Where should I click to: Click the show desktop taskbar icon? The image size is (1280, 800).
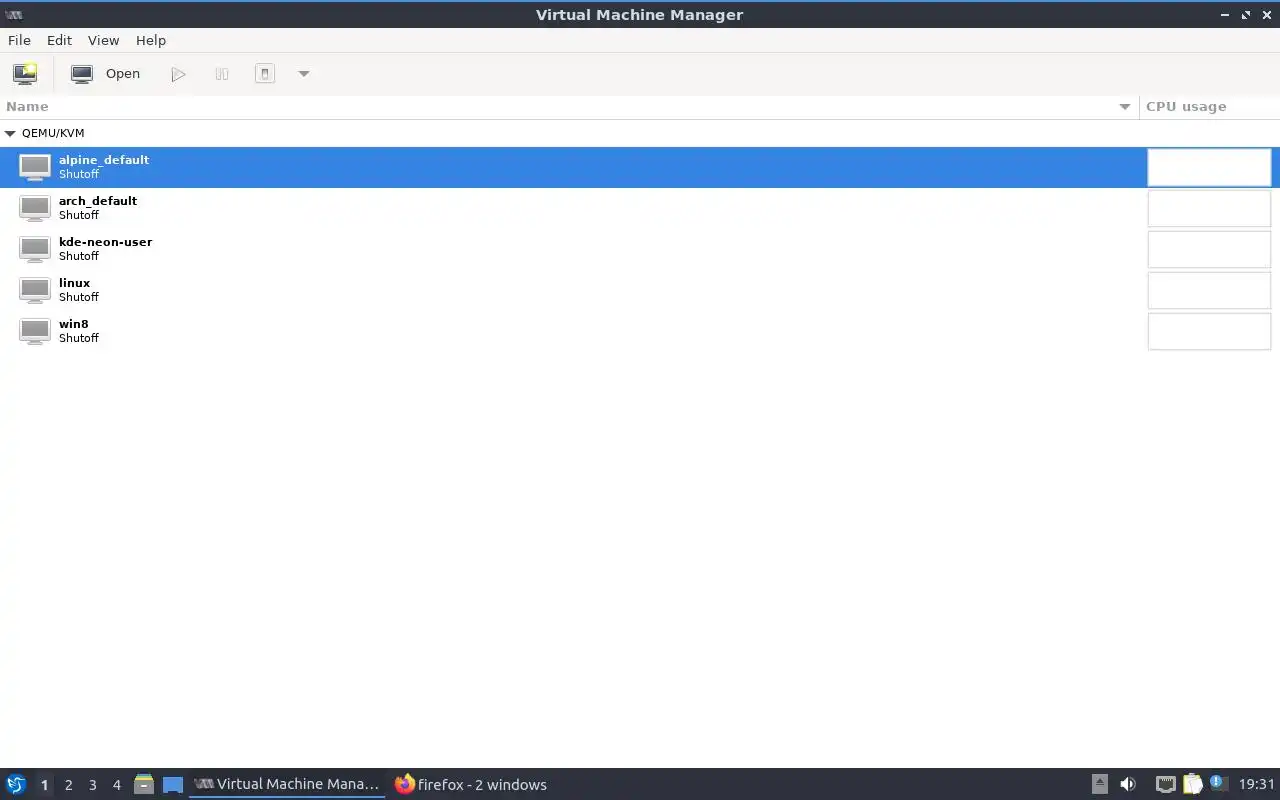pos(173,784)
